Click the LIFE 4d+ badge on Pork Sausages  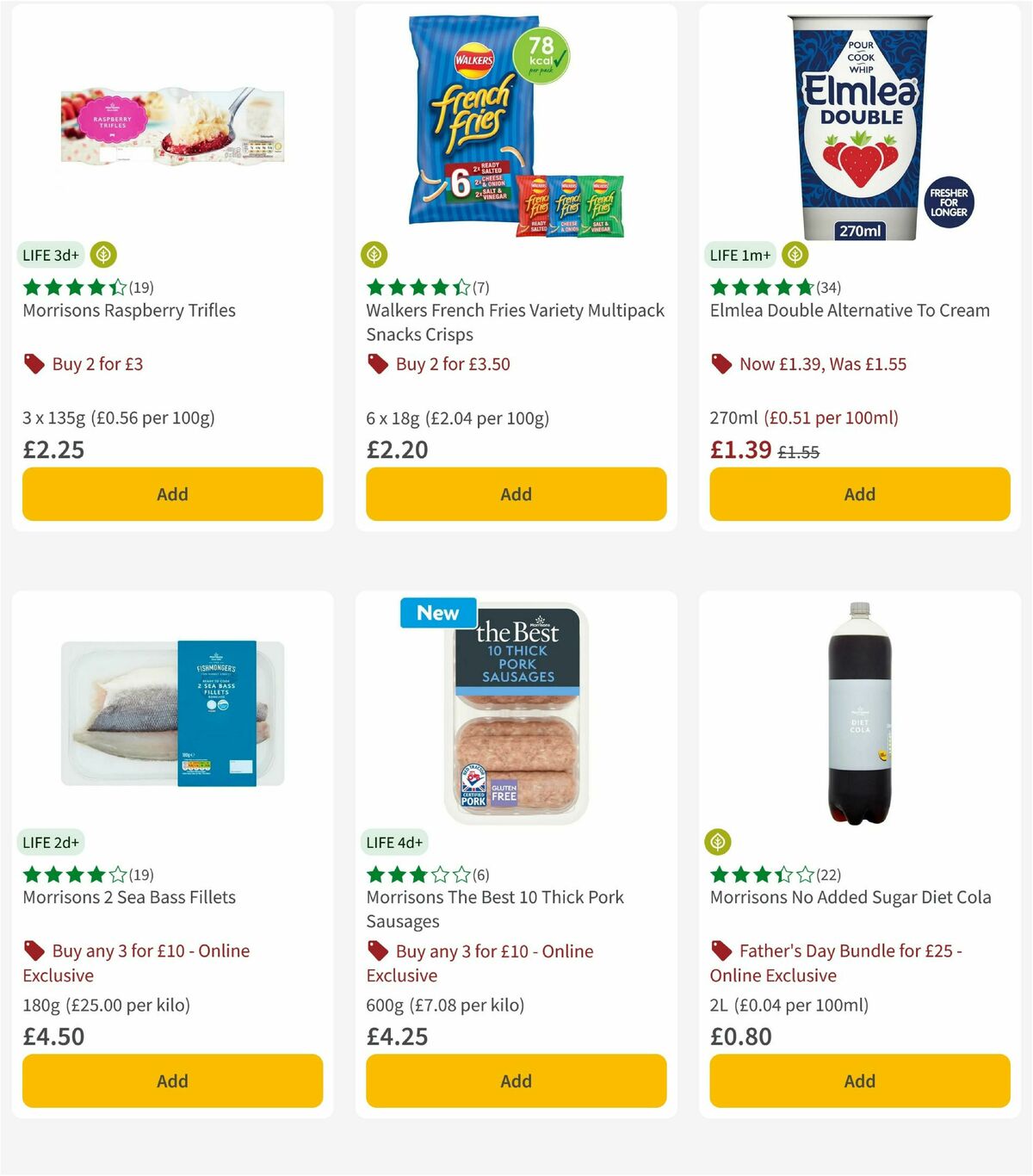pyautogui.click(x=393, y=842)
